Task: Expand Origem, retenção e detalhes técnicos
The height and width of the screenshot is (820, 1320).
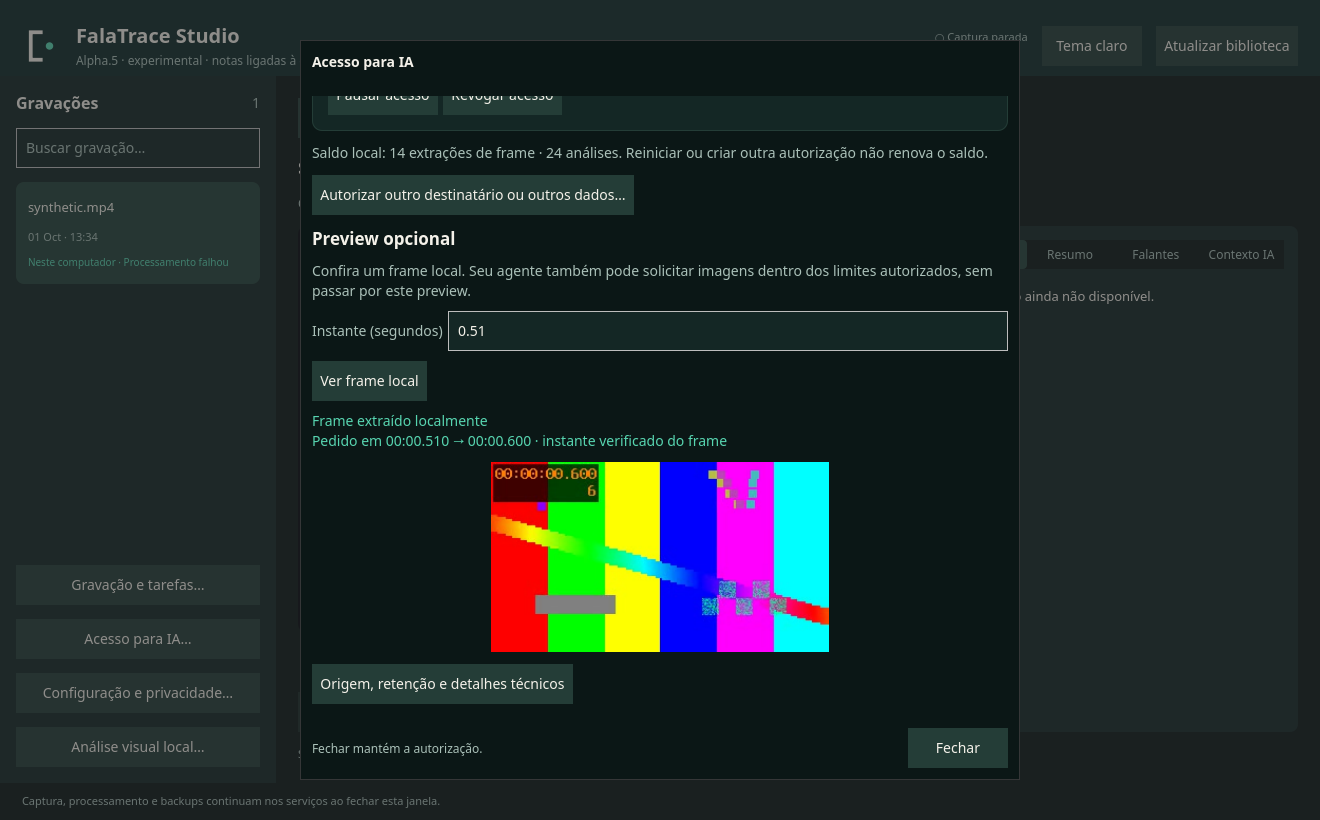Action: [x=442, y=684]
